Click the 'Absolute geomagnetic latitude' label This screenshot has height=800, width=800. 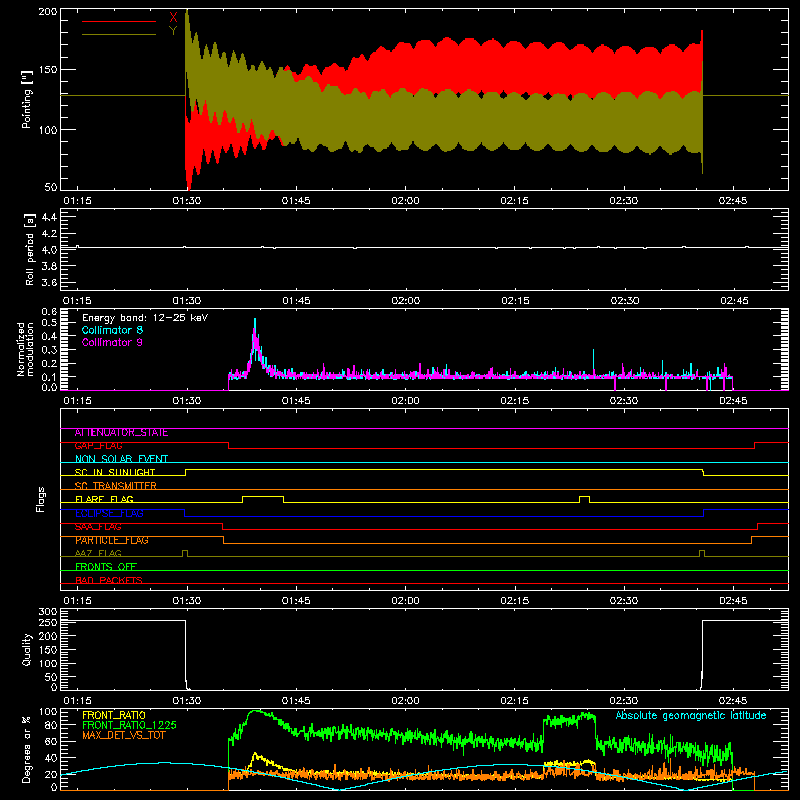coord(691,716)
